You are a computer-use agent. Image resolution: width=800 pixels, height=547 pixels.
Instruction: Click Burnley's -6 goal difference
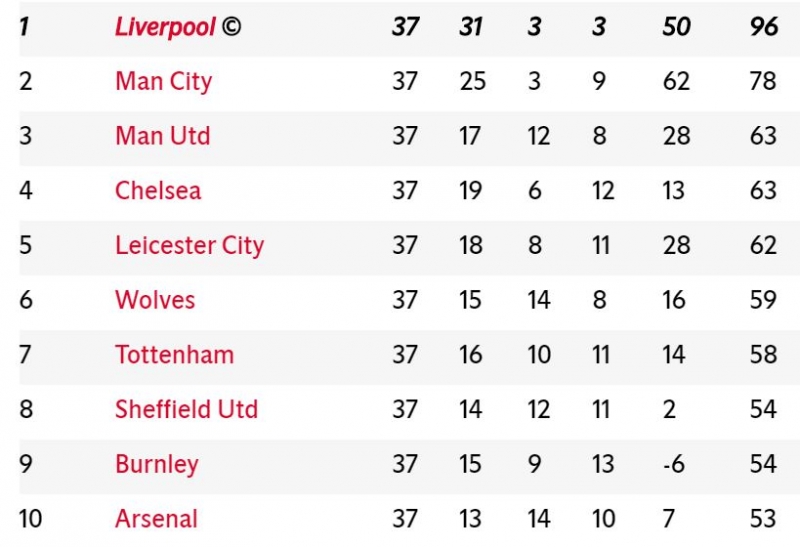[675, 464]
